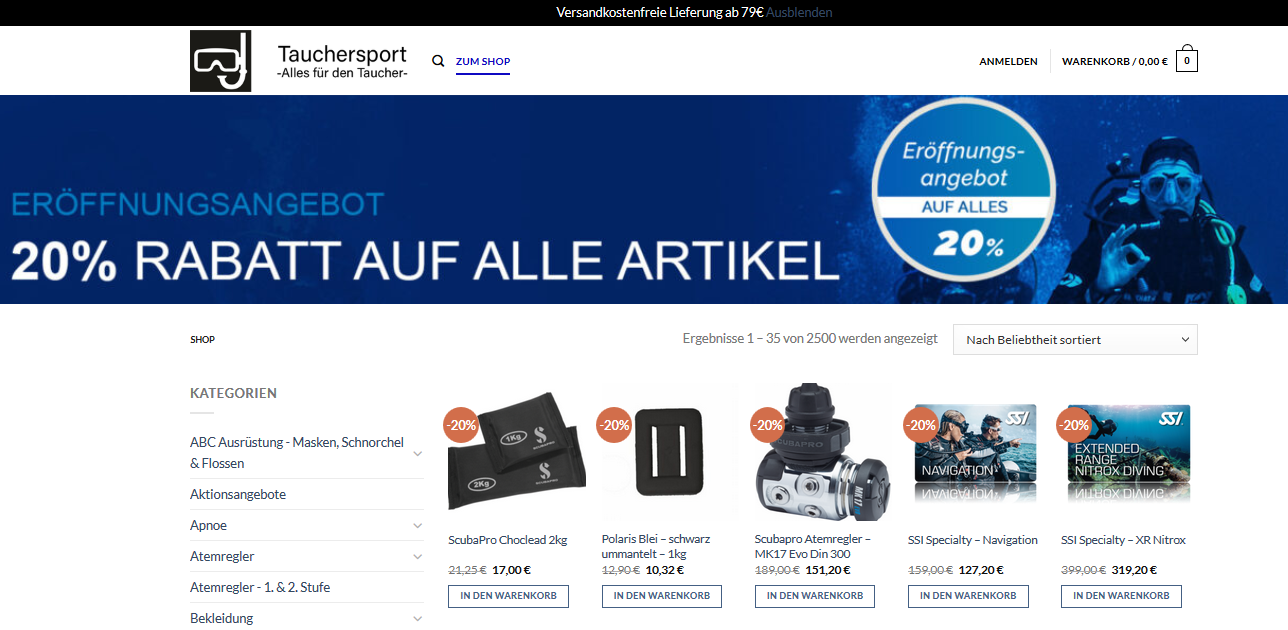Expand the ABC Ausrüstung category chevron
Screen dimensions: 1288x630
tap(417, 453)
